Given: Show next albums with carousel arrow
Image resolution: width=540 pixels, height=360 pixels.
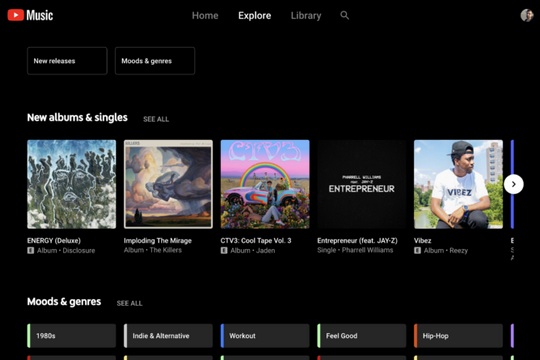Looking at the screenshot, I should [513, 184].
